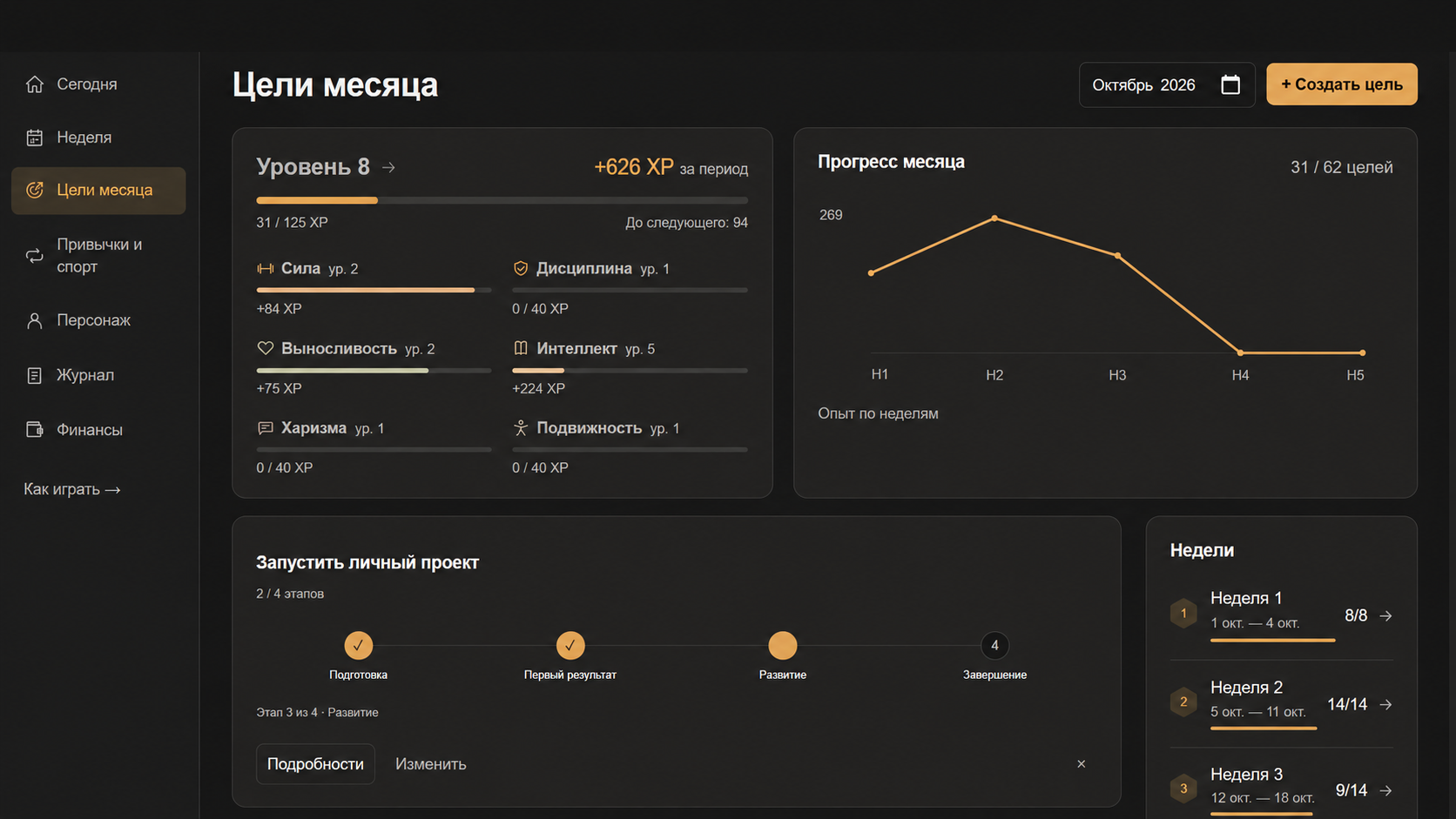This screenshot has height=819, width=1456.
Task: Click the book icon next to Интеллект
Action: pyautogui.click(x=521, y=348)
